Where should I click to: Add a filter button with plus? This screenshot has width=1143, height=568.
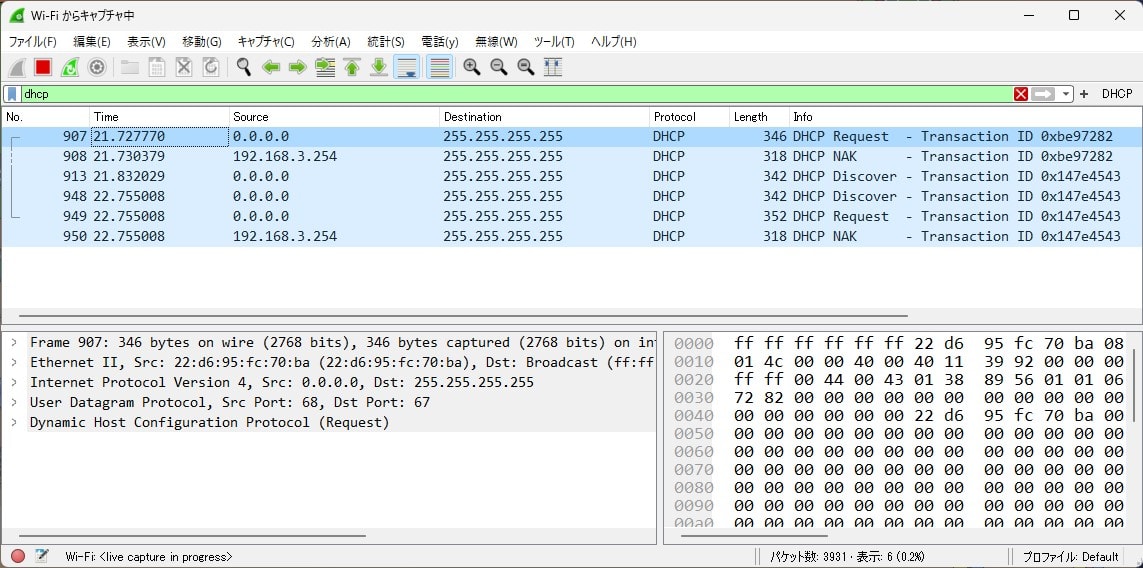[x=1084, y=94]
